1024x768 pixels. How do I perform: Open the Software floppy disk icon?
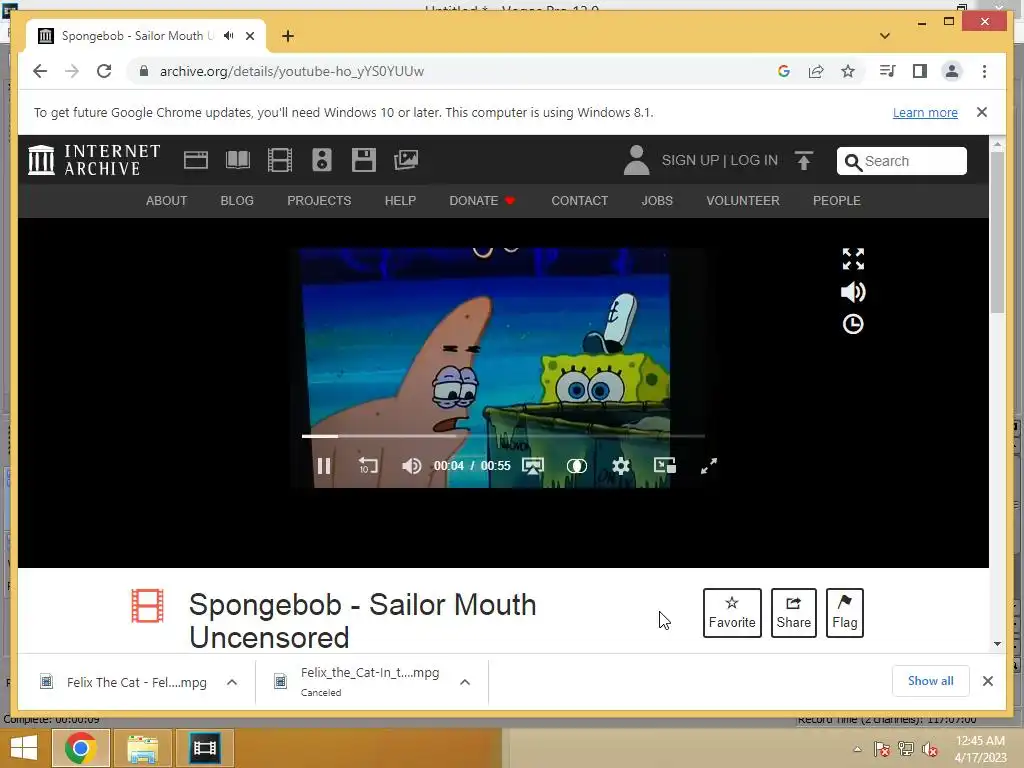click(363, 160)
